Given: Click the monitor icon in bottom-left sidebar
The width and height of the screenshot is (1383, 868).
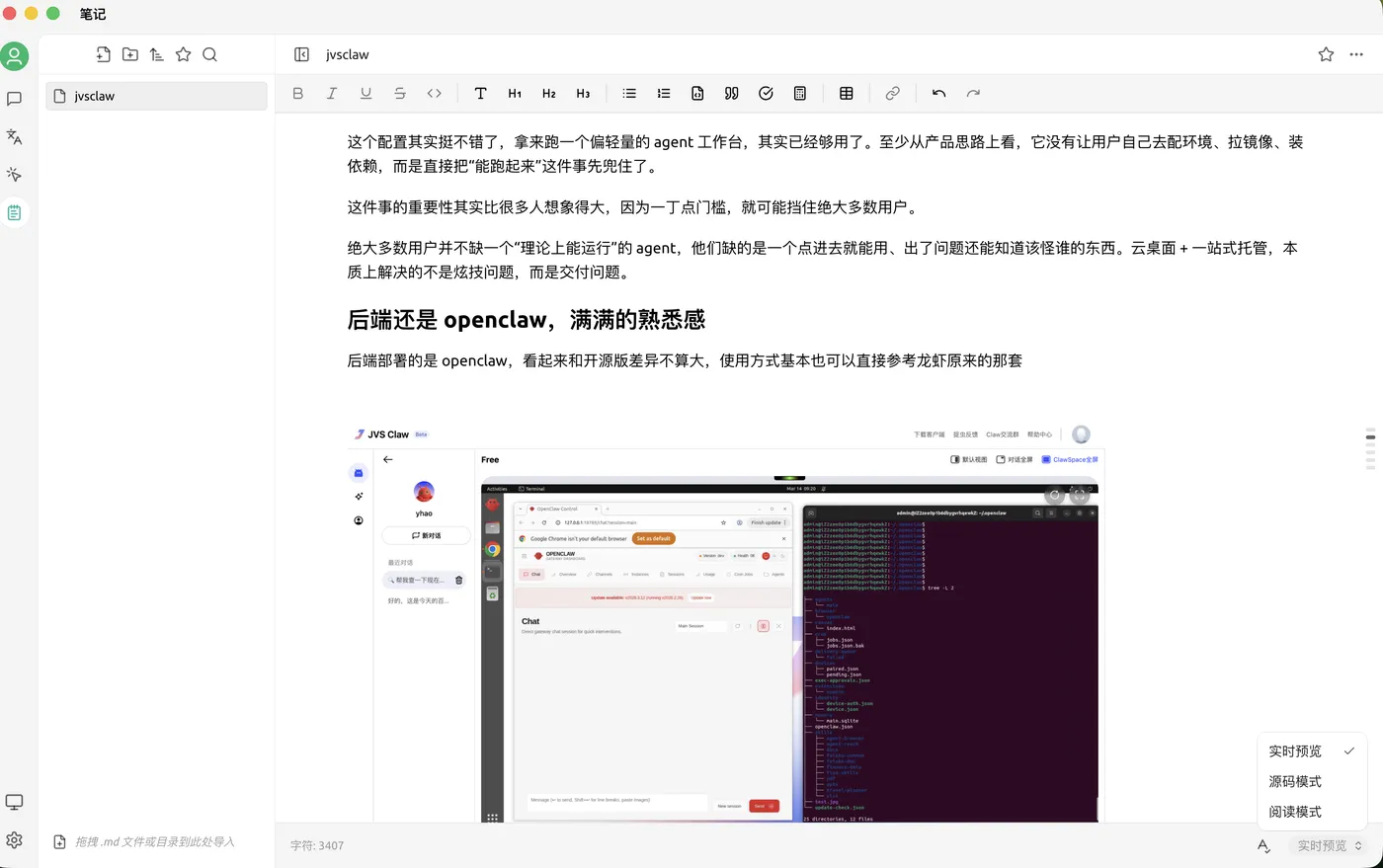Looking at the screenshot, I should pos(14,802).
